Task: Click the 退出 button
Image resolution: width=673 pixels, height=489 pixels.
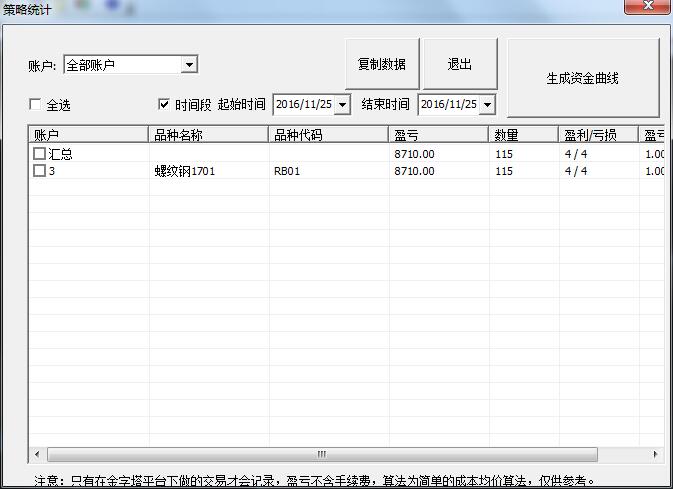Action: [460, 64]
